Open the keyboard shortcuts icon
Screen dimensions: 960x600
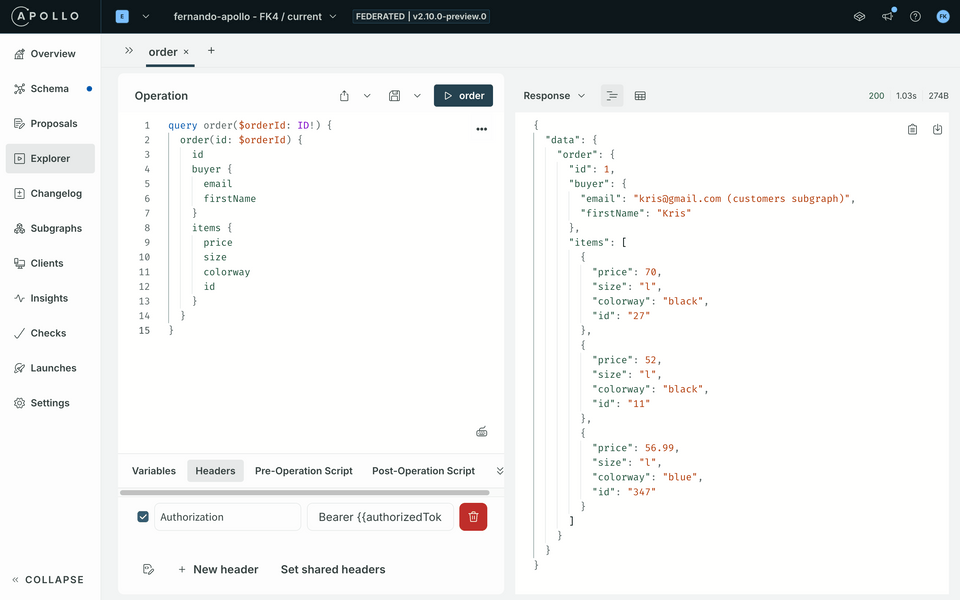point(482,432)
